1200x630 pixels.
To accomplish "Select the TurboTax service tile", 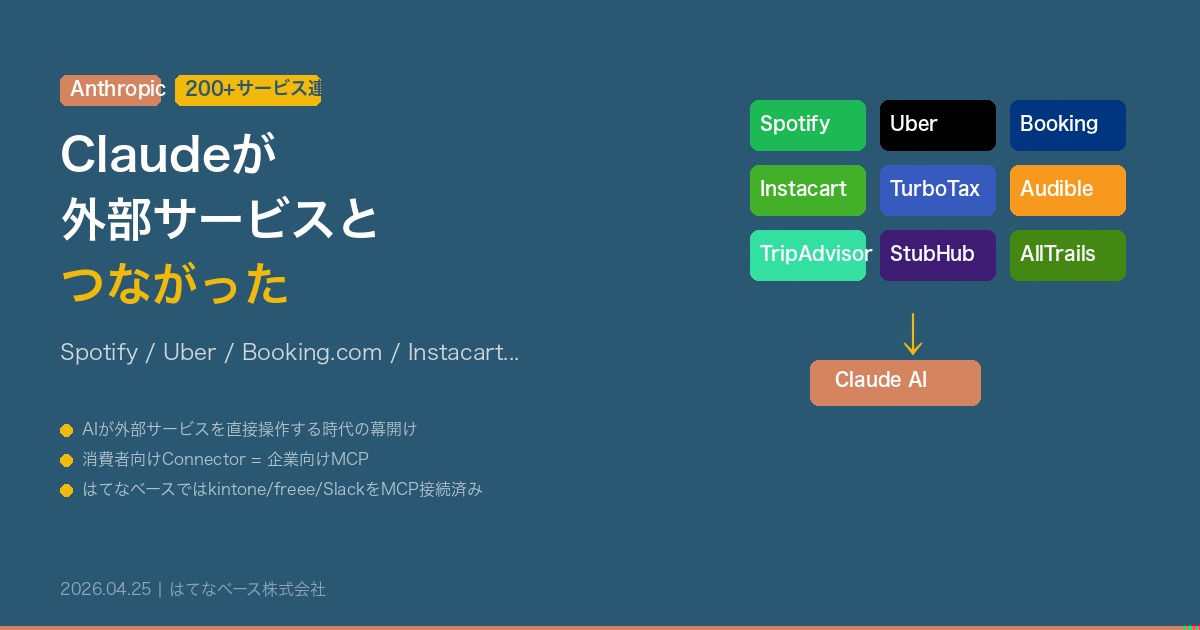I will click(938, 190).
